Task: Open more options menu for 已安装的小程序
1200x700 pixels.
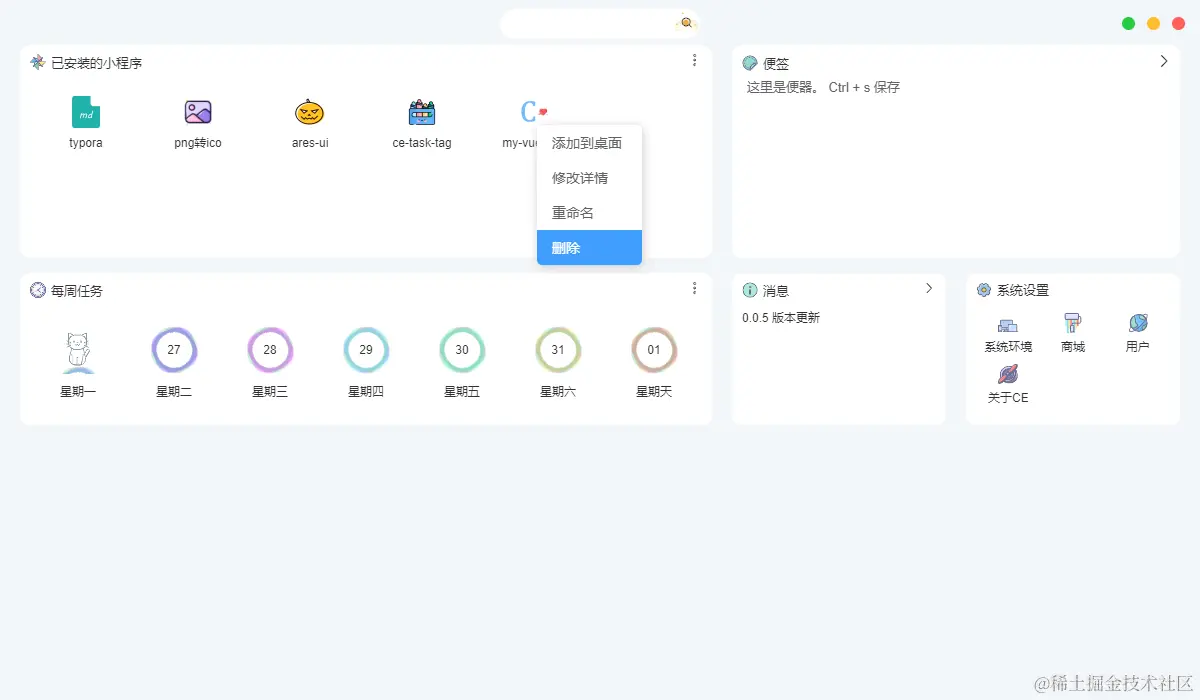Action: [695, 60]
